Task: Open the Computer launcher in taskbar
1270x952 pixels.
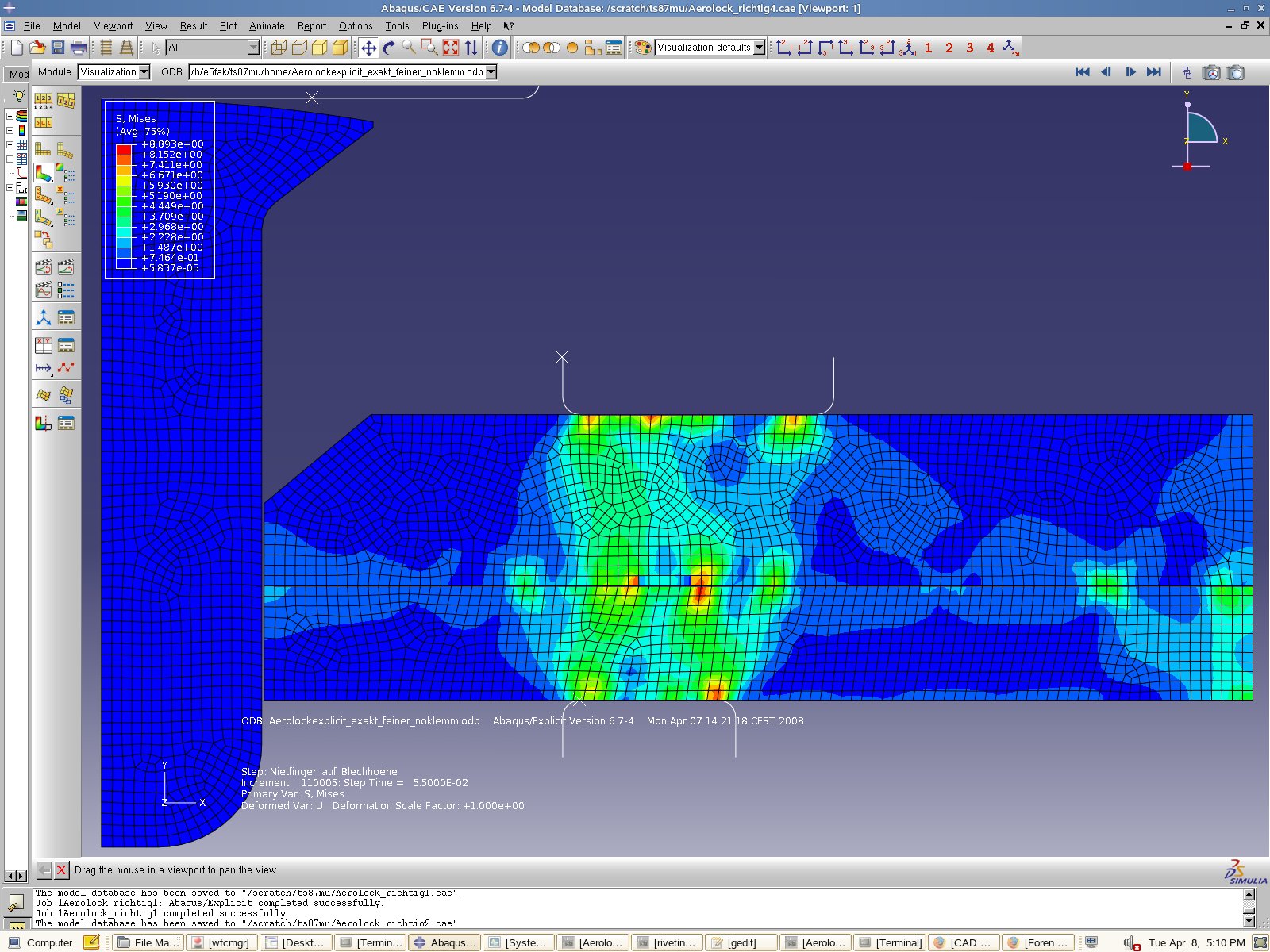Action: coord(40,942)
